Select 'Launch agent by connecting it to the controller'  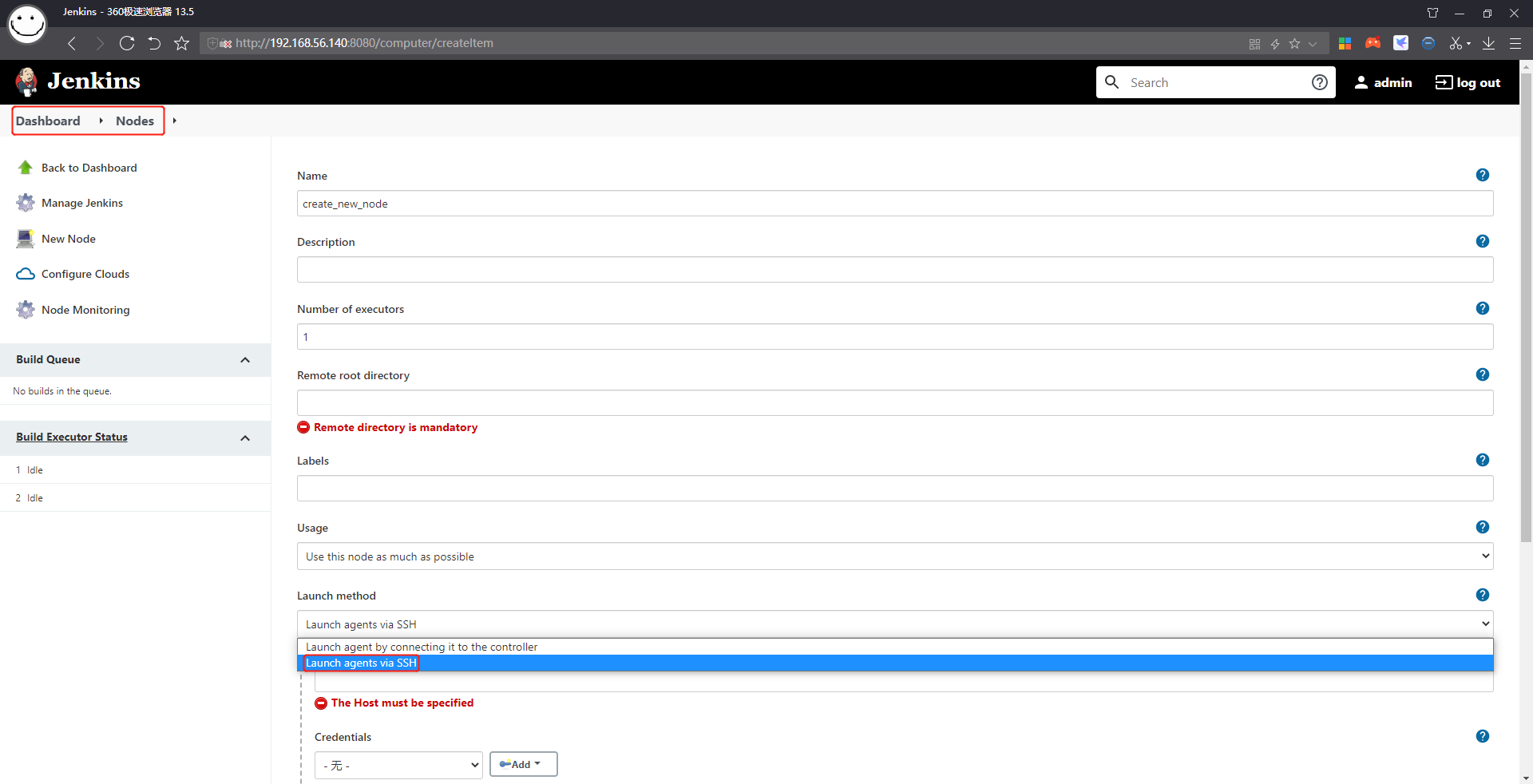[x=895, y=647]
